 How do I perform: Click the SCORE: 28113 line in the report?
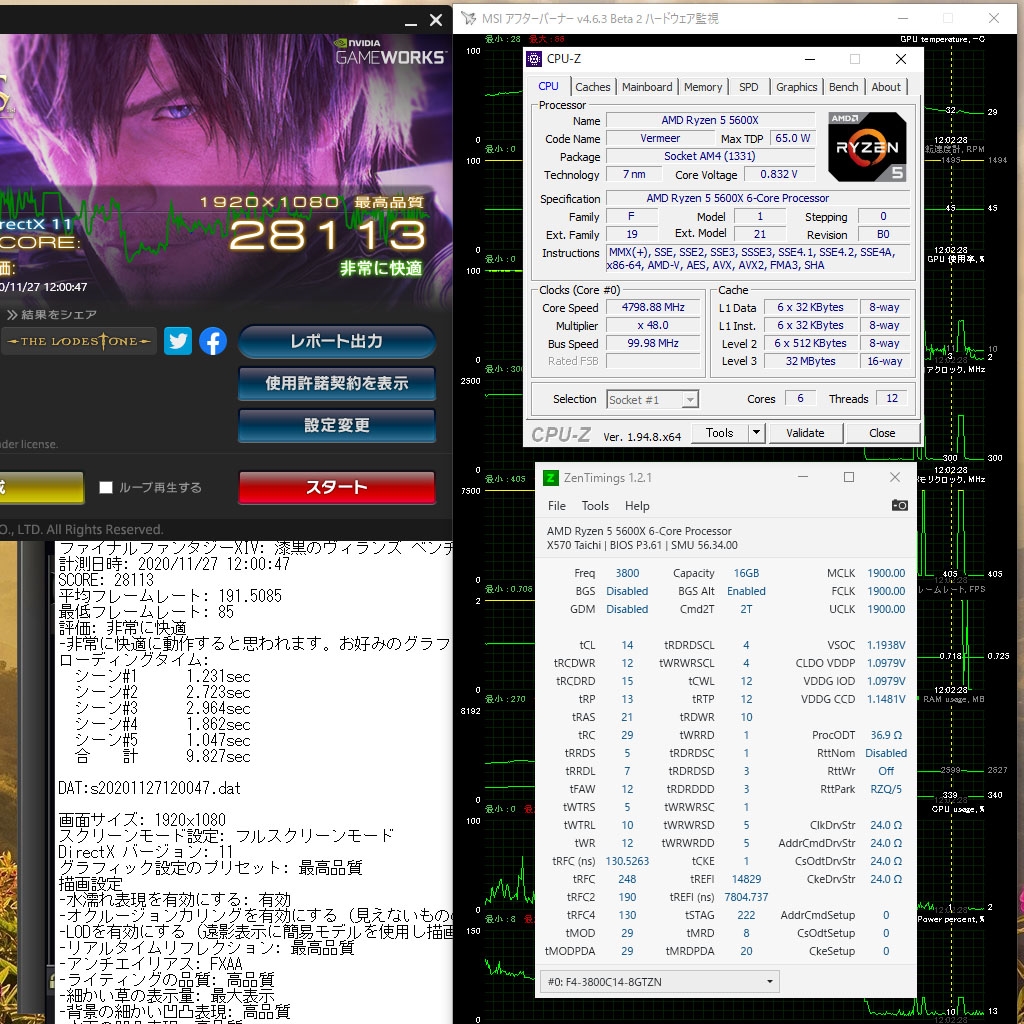(106, 580)
